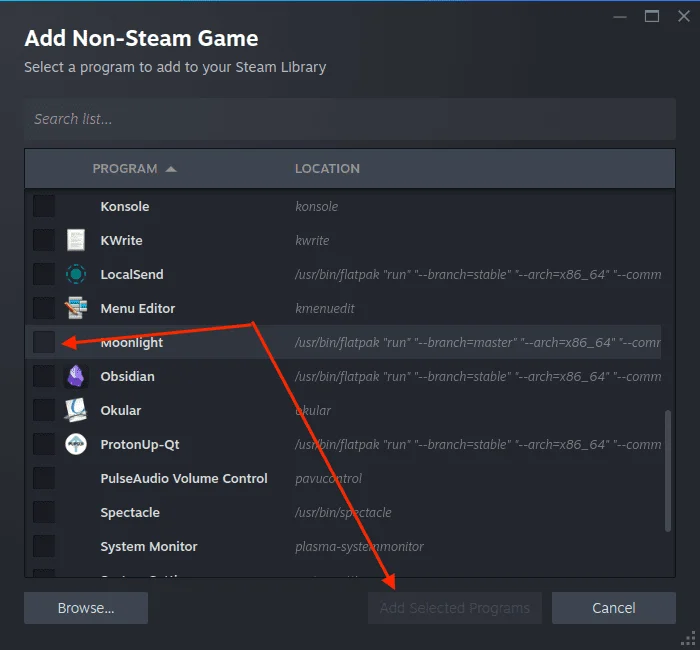Tick the Konsole checkbox
The width and height of the screenshot is (700, 650).
coord(44,206)
